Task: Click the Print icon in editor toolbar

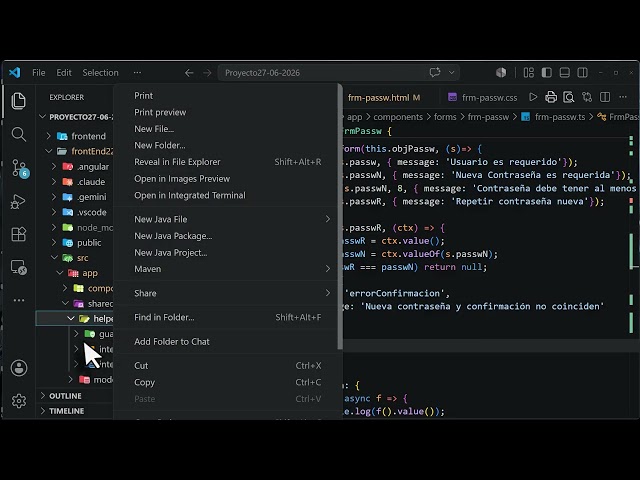Action: tap(551, 97)
